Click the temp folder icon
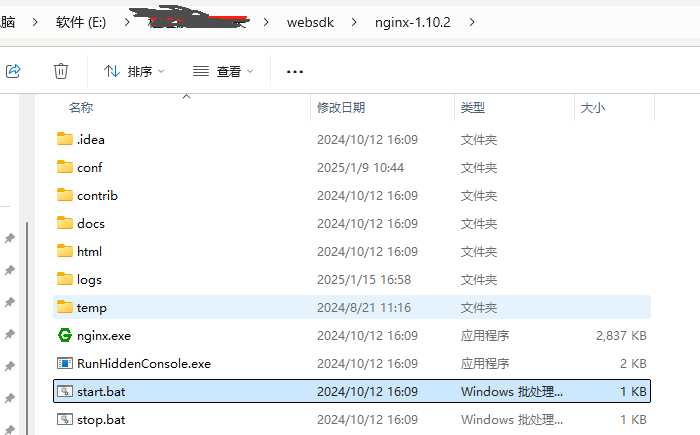Screen dimensions: 700x435 (65, 307)
